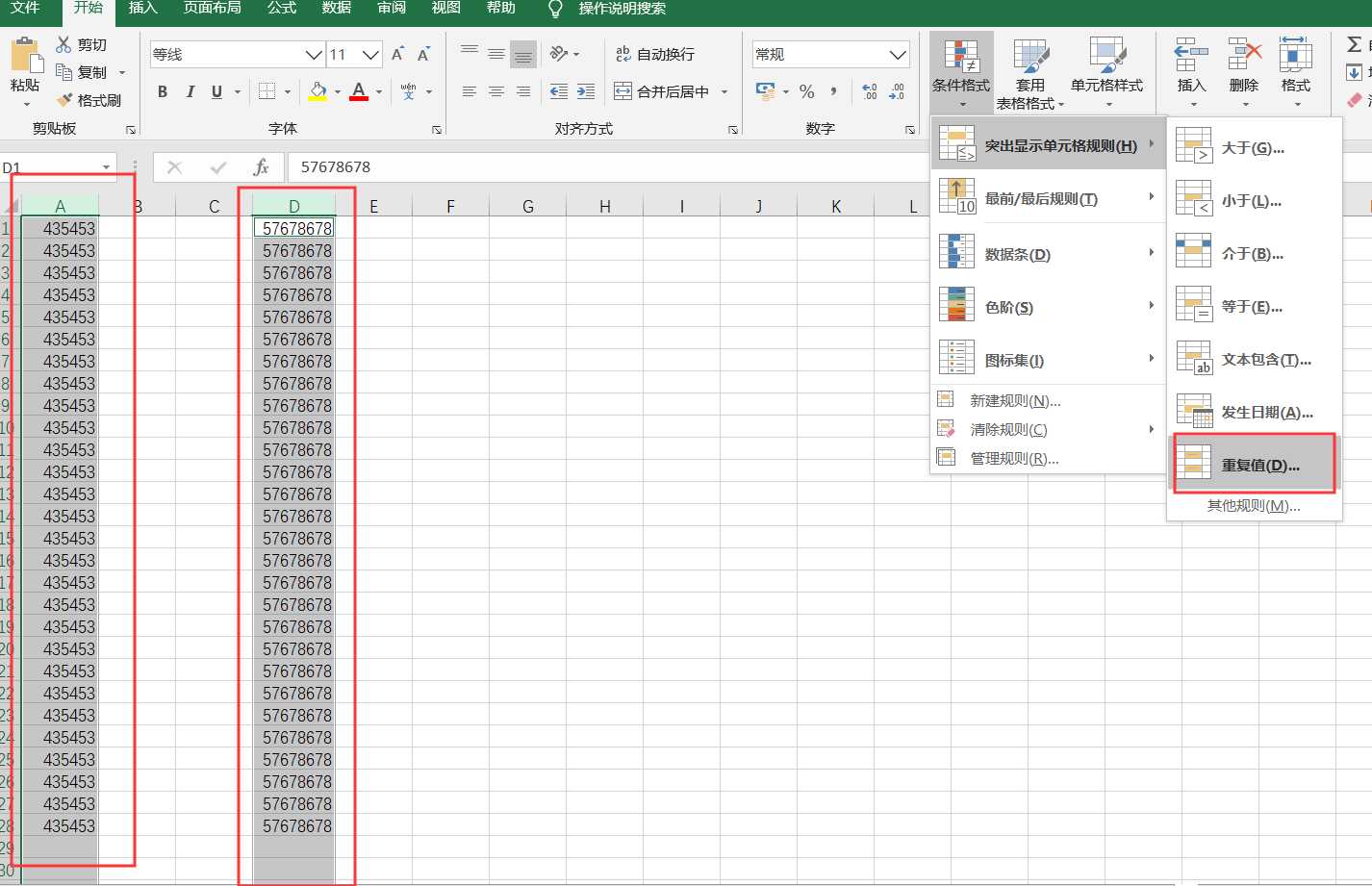The image size is (1372, 886).
Task: Click the Format (格式) cells icon
Action: click(1296, 56)
